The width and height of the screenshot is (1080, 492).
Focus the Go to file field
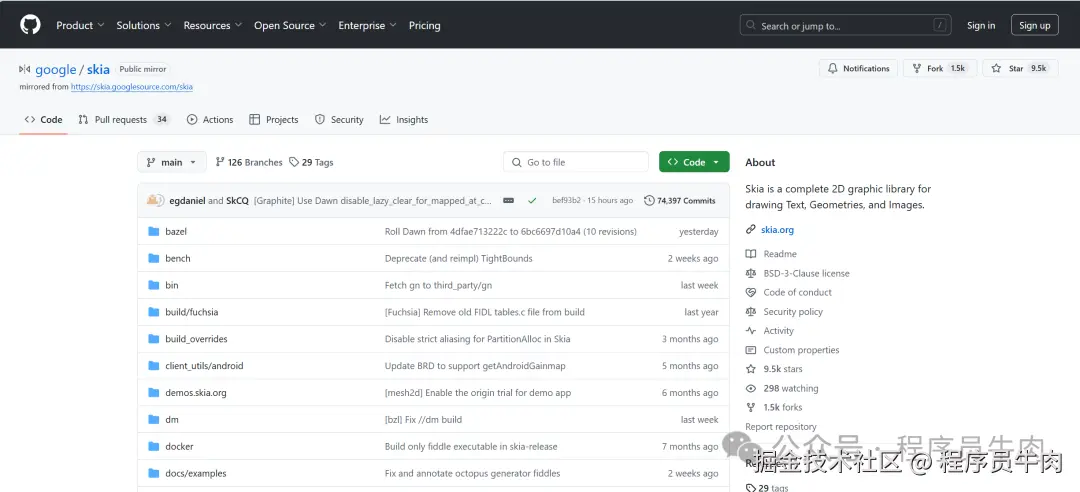(x=576, y=162)
